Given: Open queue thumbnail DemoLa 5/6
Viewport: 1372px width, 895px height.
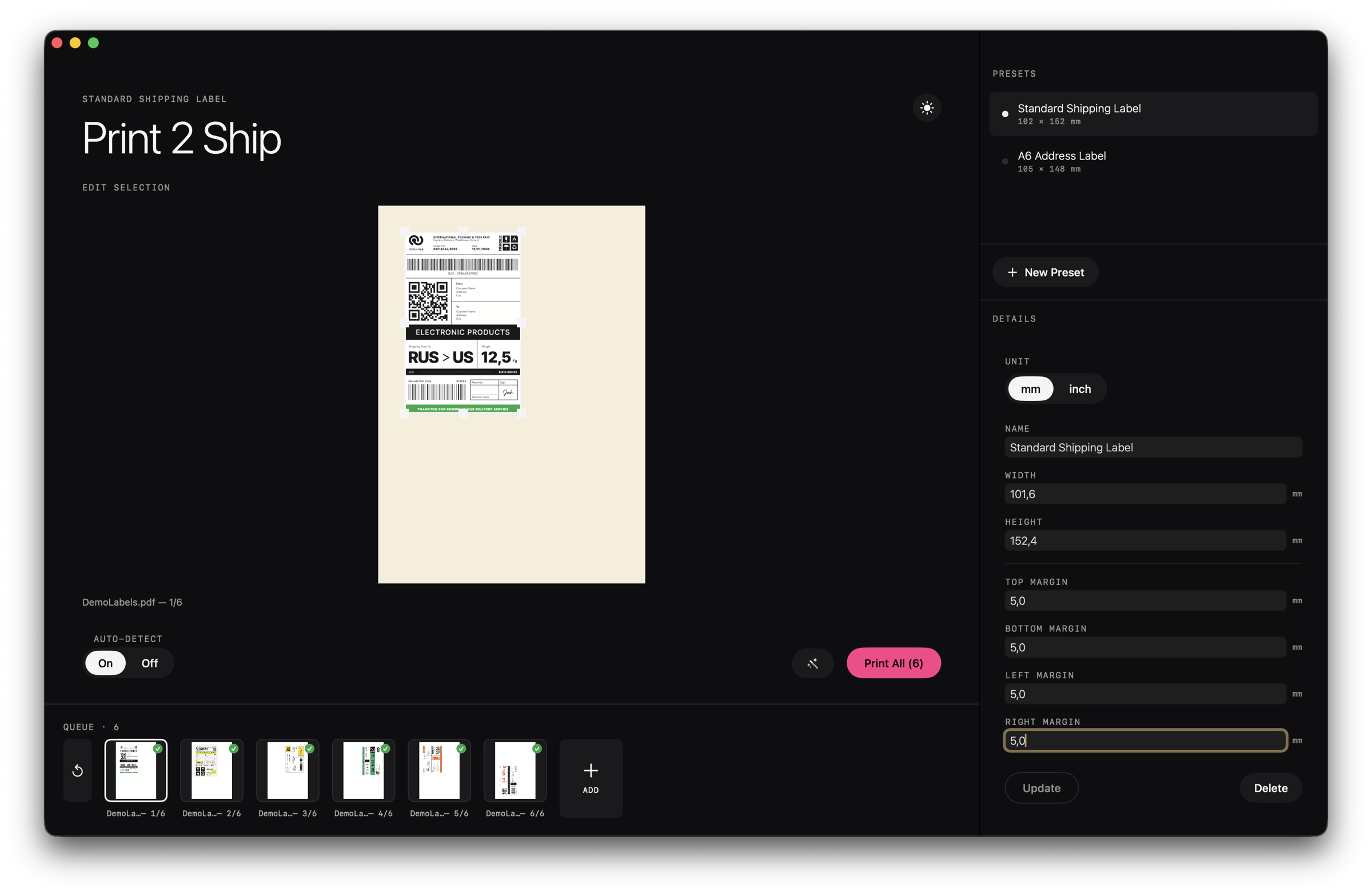Looking at the screenshot, I should click(439, 770).
